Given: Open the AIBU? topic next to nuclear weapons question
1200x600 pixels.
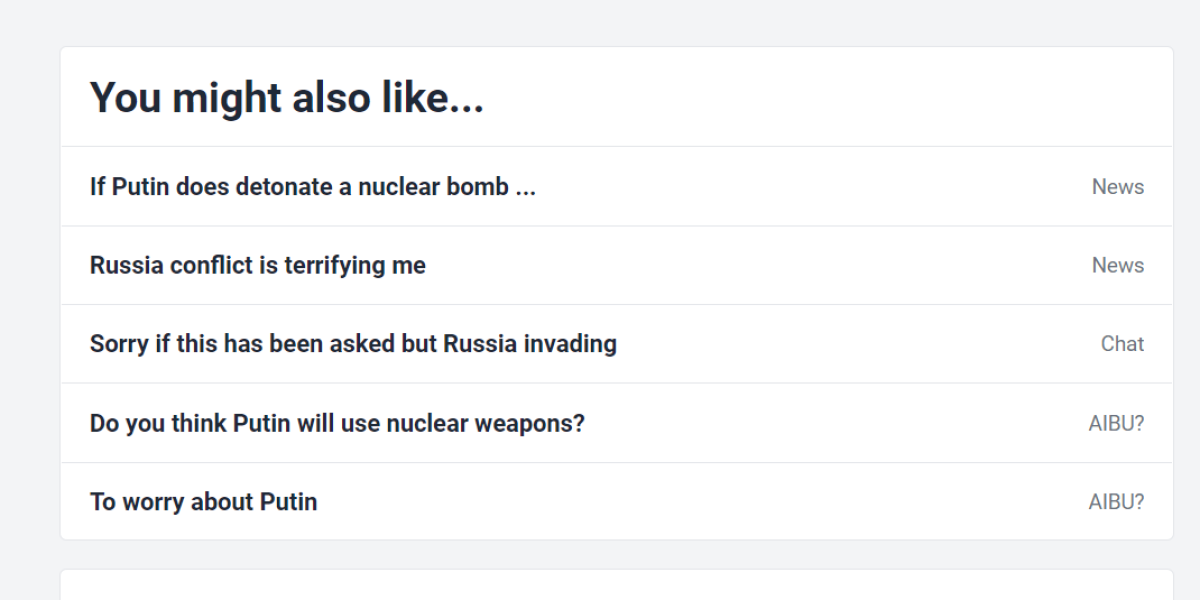Looking at the screenshot, I should pos(1117,423).
